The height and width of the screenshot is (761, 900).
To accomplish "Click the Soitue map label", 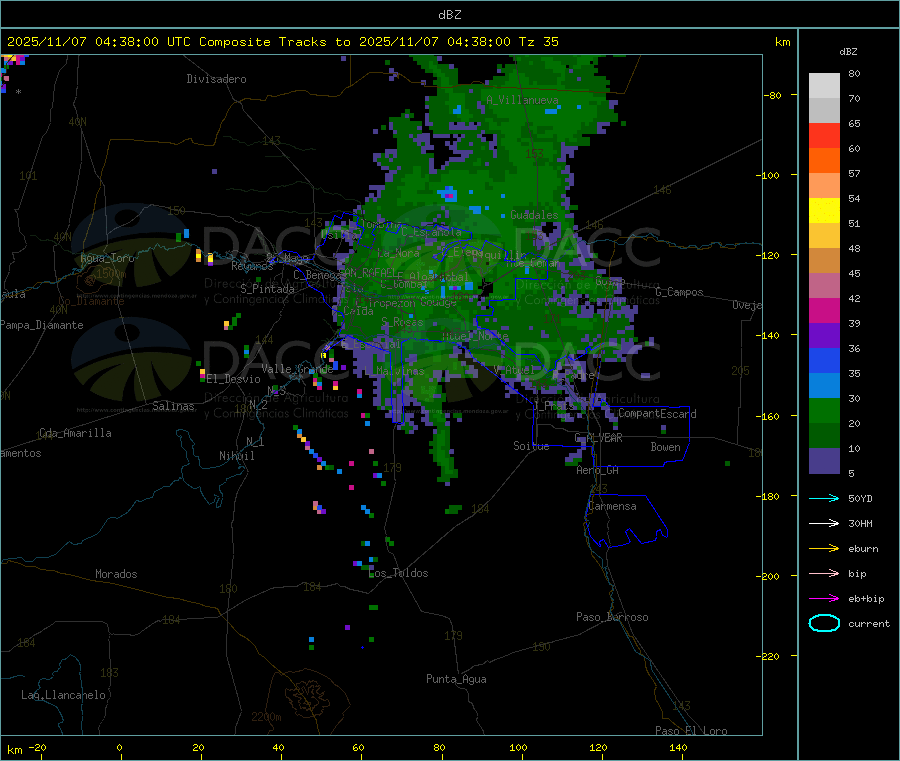I will pos(531,446).
